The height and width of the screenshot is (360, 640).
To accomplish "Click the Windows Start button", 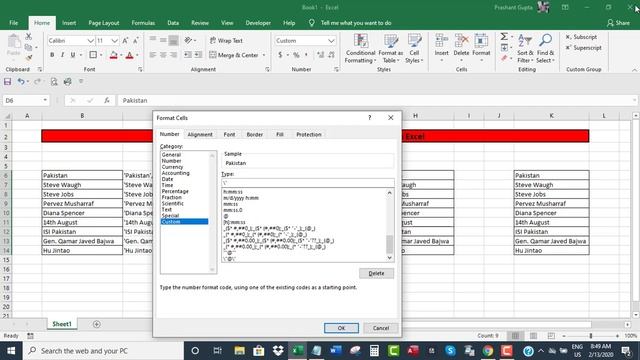I will click(x=11, y=351).
